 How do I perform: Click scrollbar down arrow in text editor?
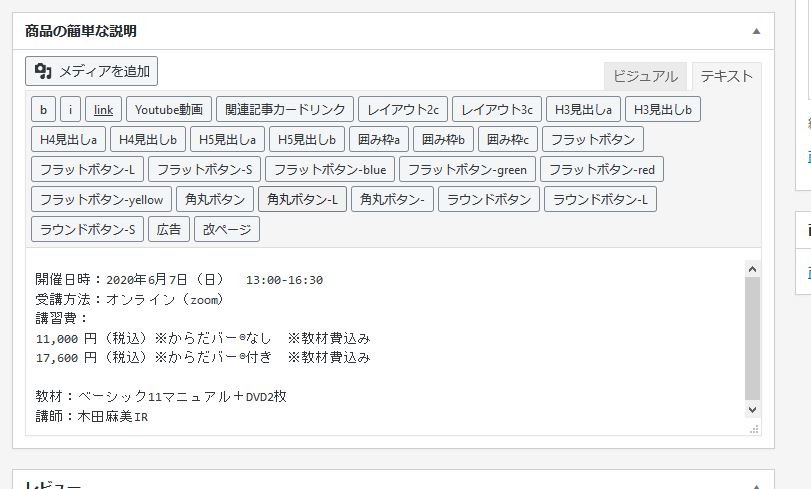point(753,410)
